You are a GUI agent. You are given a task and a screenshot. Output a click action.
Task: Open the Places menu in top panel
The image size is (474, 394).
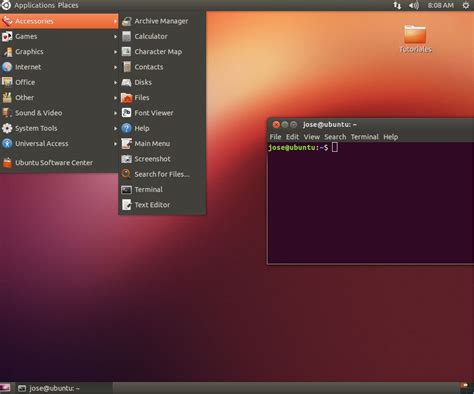(68, 5)
